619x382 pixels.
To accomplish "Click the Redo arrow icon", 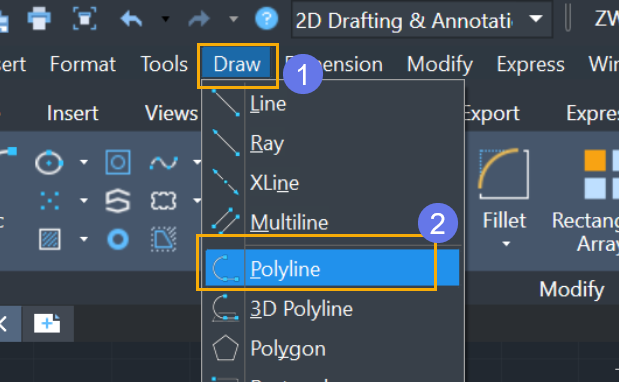I will pyautogui.click(x=199, y=19).
